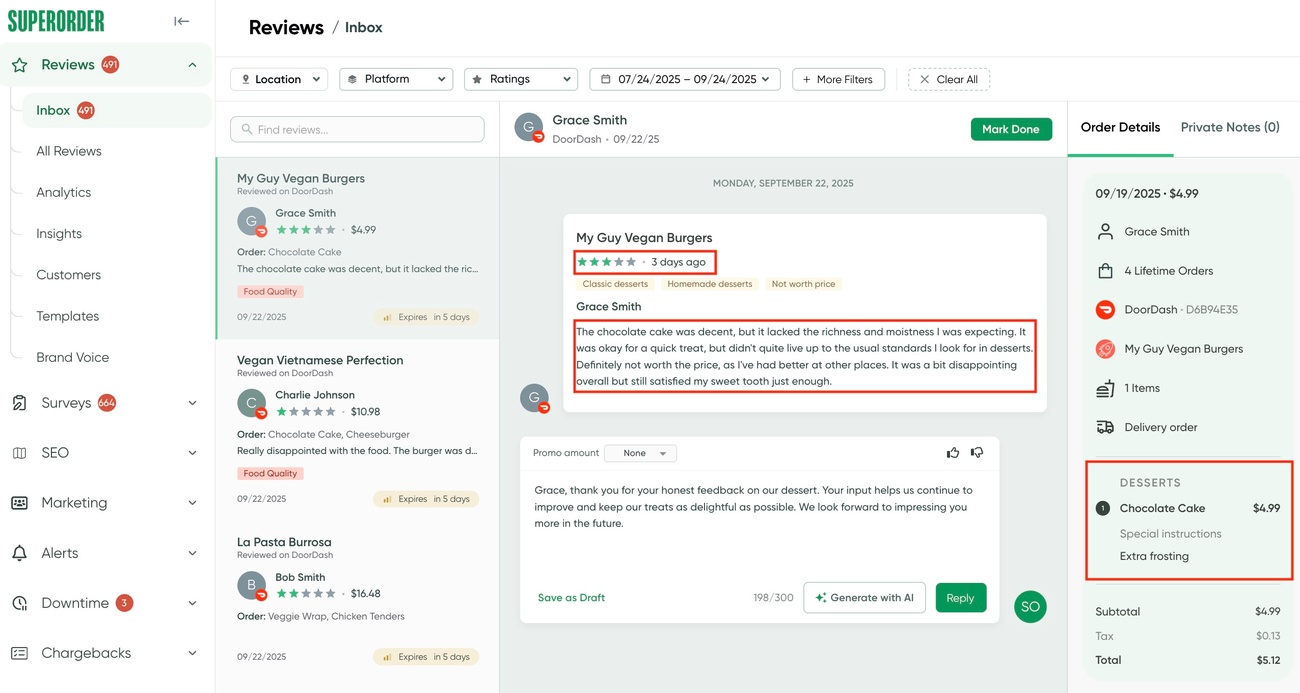Click the Downtime clock icon
Image resolution: width=1300 pixels, height=693 pixels.
(x=20, y=603)
